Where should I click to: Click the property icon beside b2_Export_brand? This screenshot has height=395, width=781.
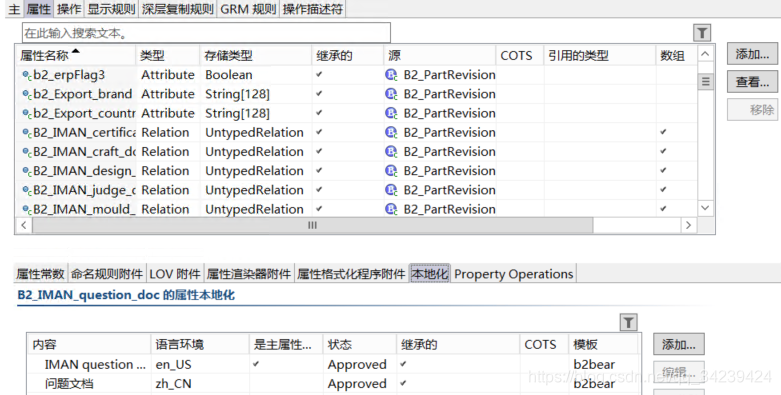27,94
